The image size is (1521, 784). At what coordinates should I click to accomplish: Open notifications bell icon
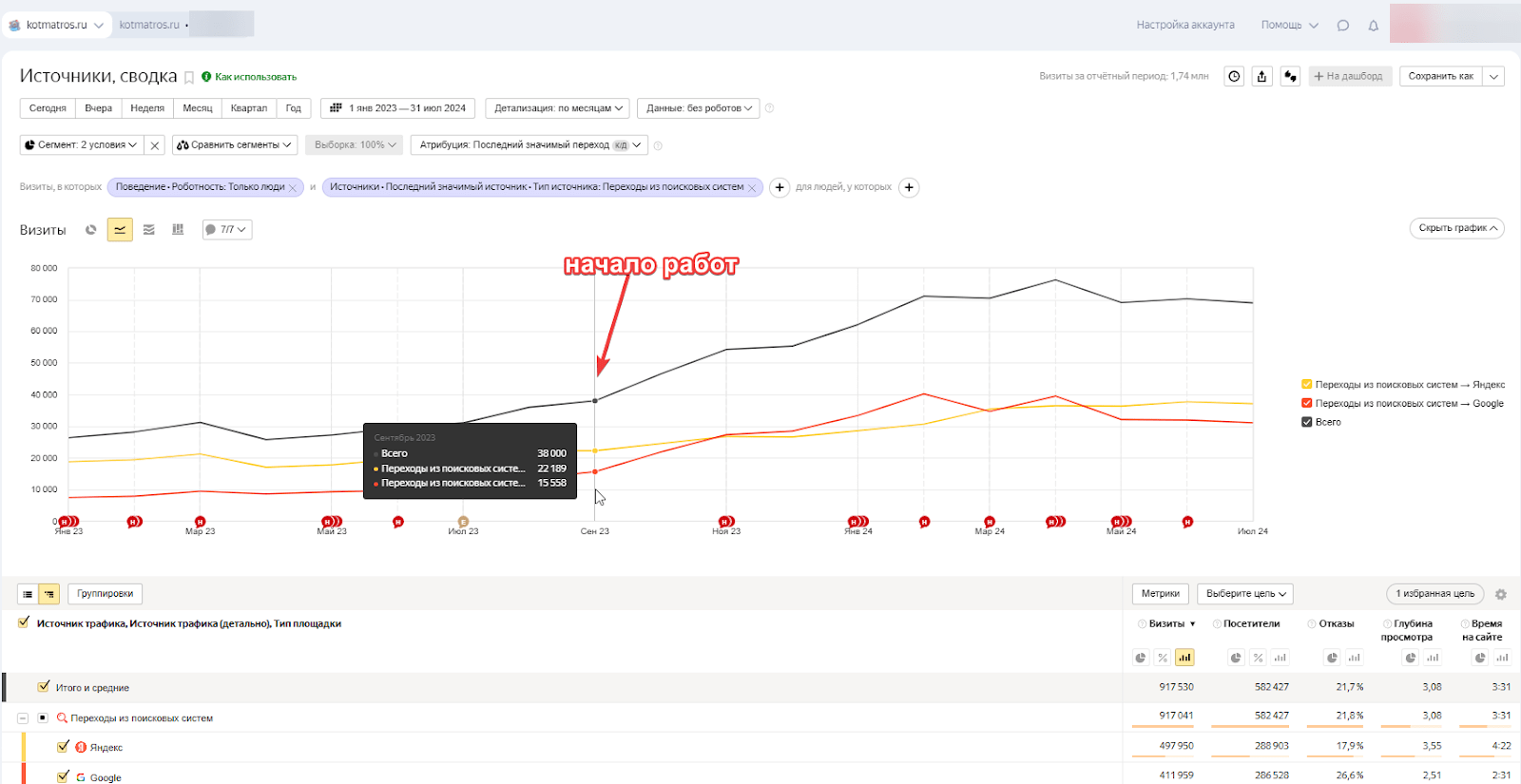point(1373,26)
